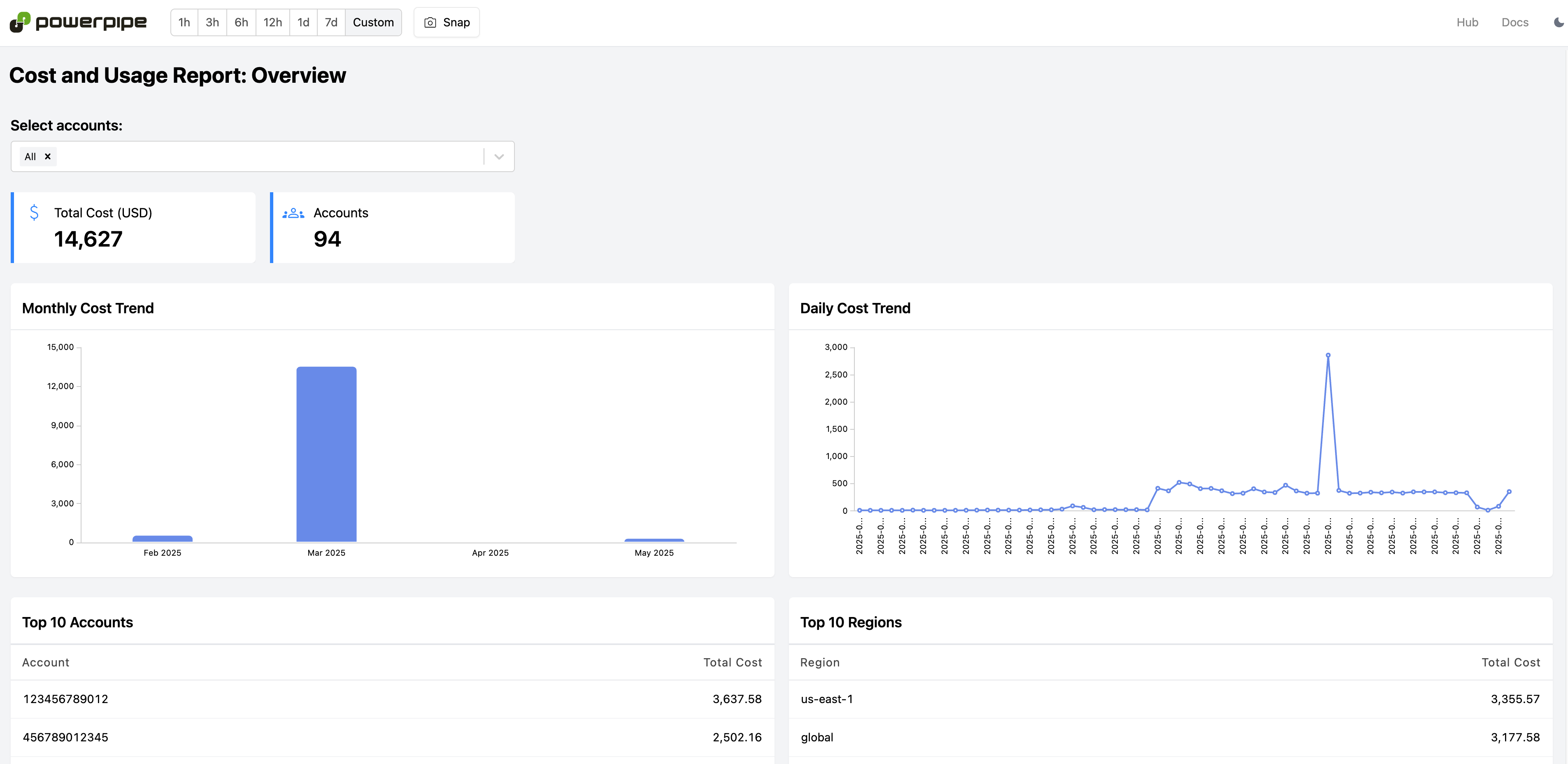The width and height of the screenshot is (1568, 764).
Task: Click the Feb 2025 cost bar
Action: 163,539
